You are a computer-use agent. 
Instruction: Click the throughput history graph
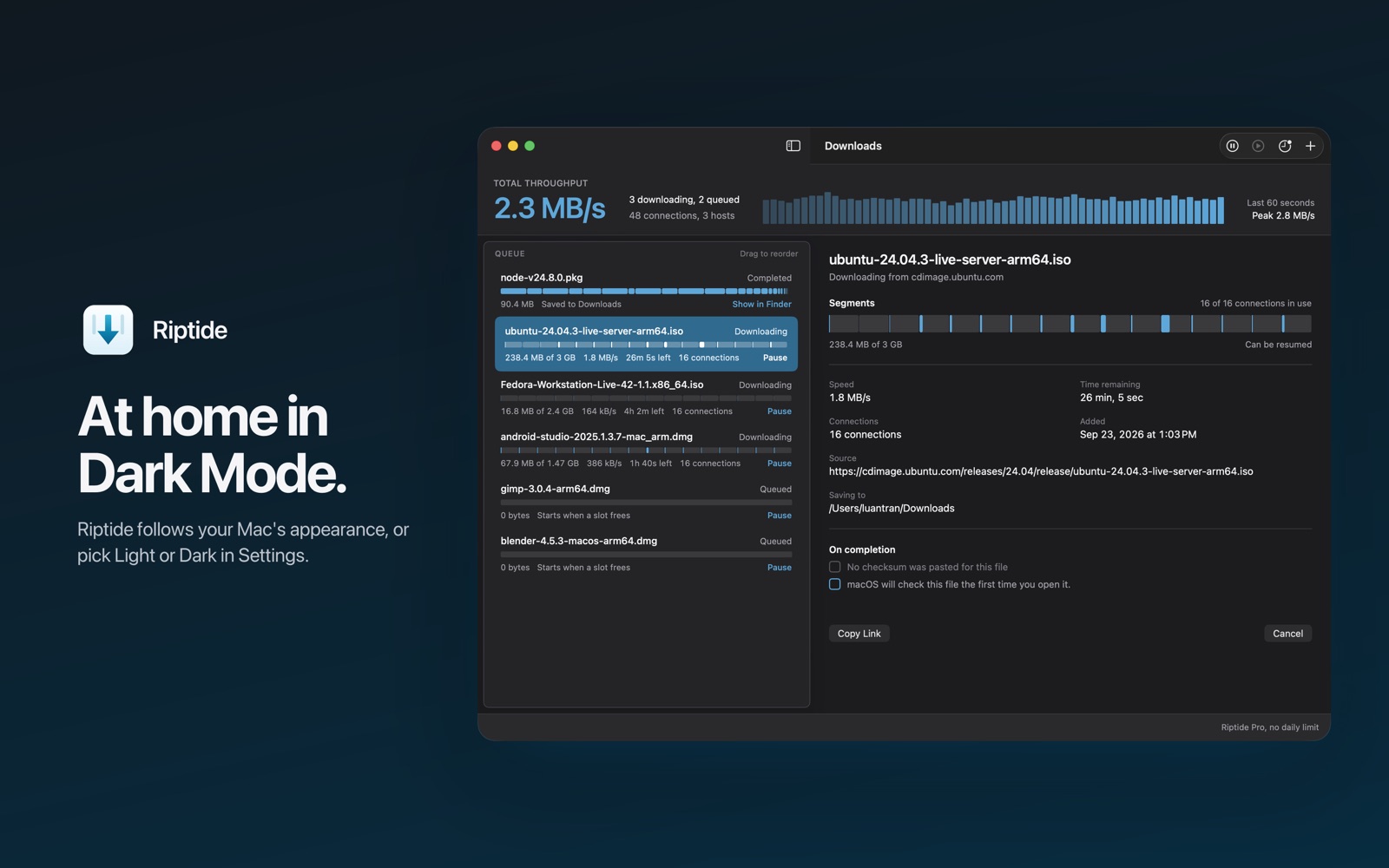(x=993, y=208)
